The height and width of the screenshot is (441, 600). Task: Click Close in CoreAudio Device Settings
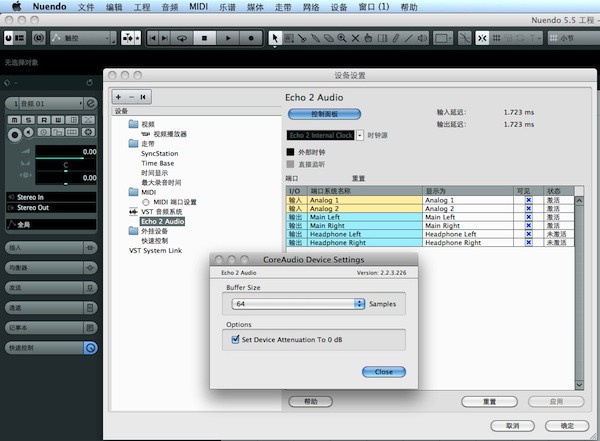coord(384,372)
